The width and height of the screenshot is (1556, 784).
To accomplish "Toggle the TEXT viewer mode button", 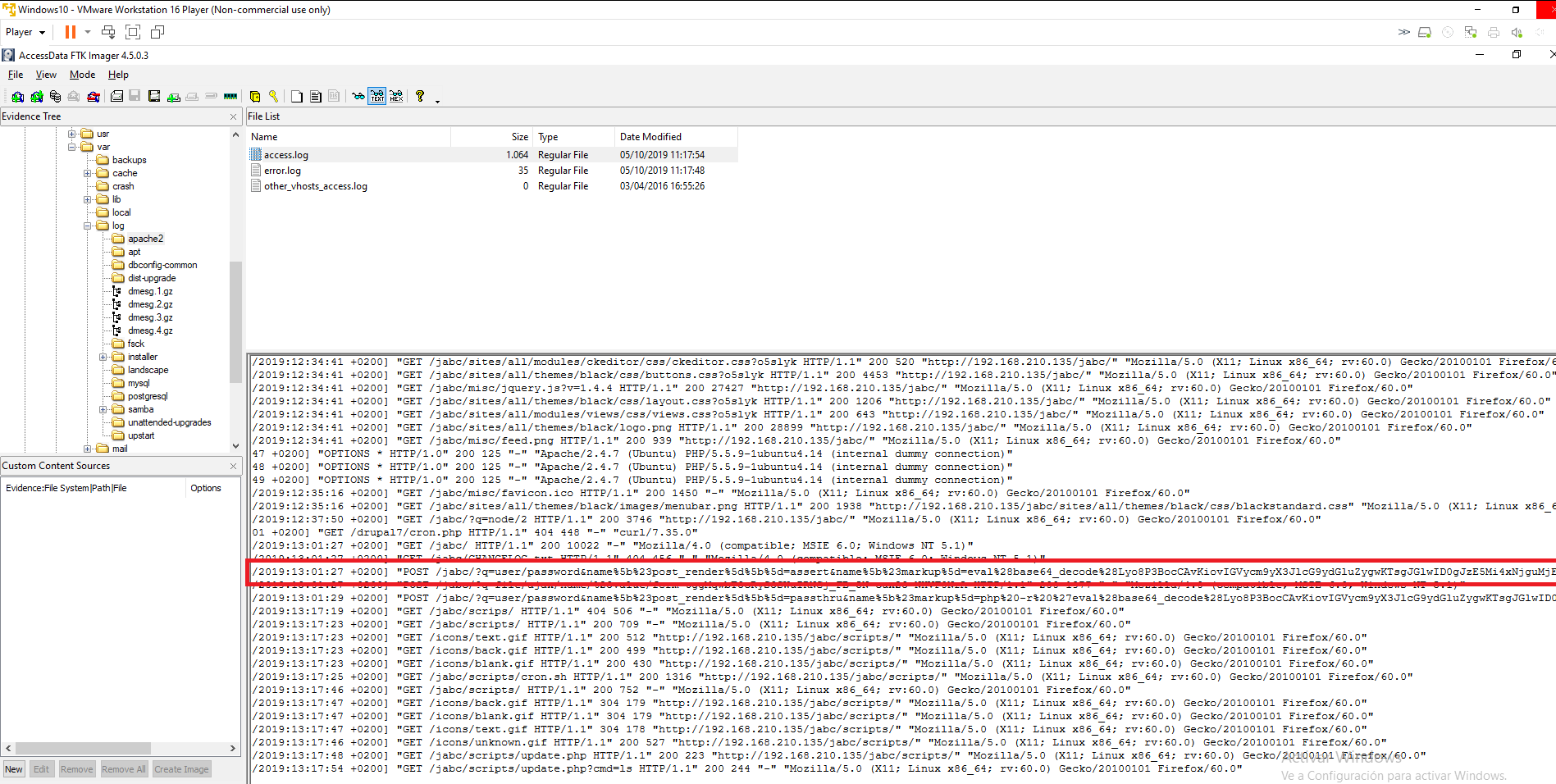I will 377,97.
